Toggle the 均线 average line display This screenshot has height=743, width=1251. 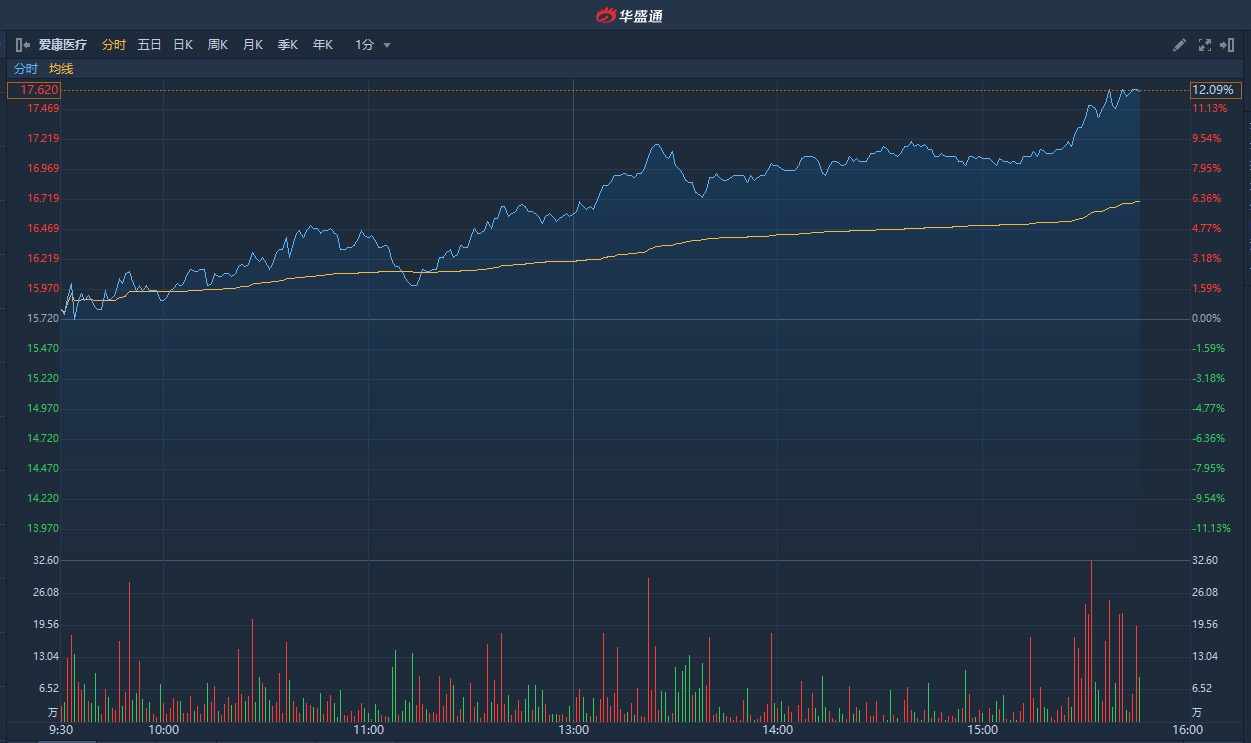(61, 69)
